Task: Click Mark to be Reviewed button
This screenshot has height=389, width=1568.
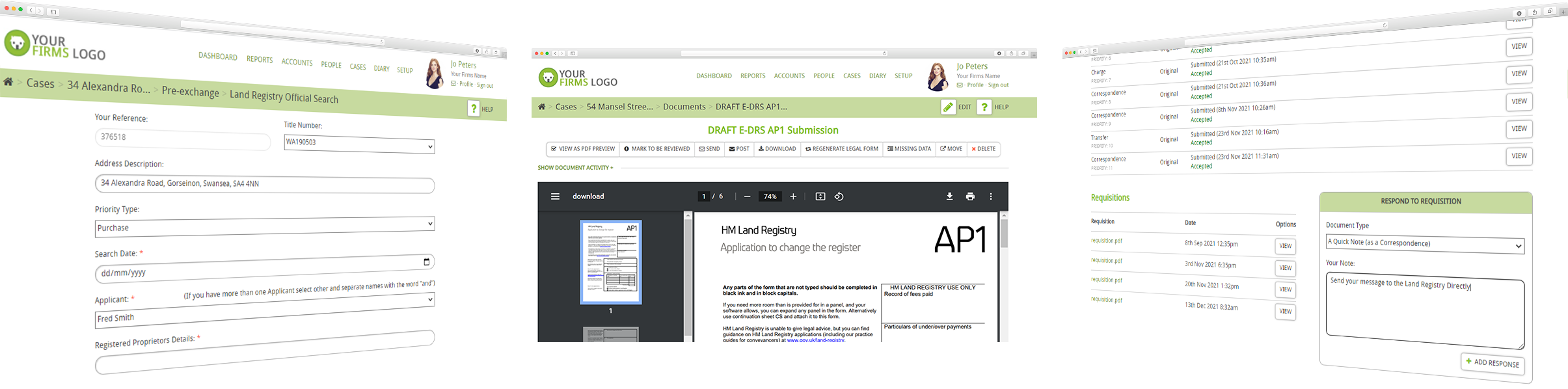Action: [656, 149]
